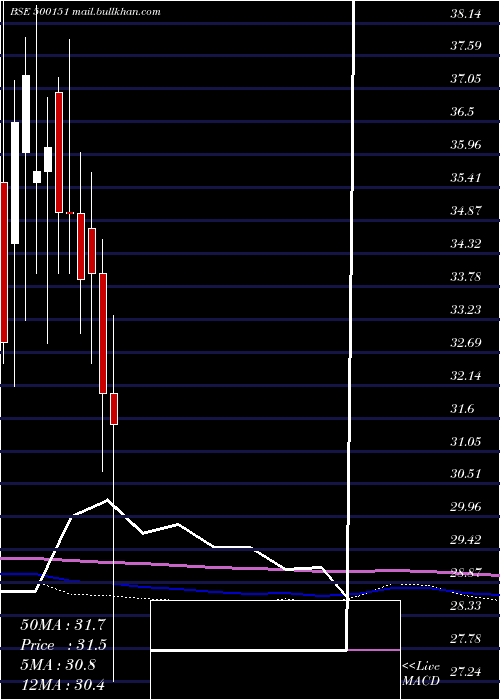Select the 32.69 price axis label
500x700 pixels.
[x=466, y=343]
